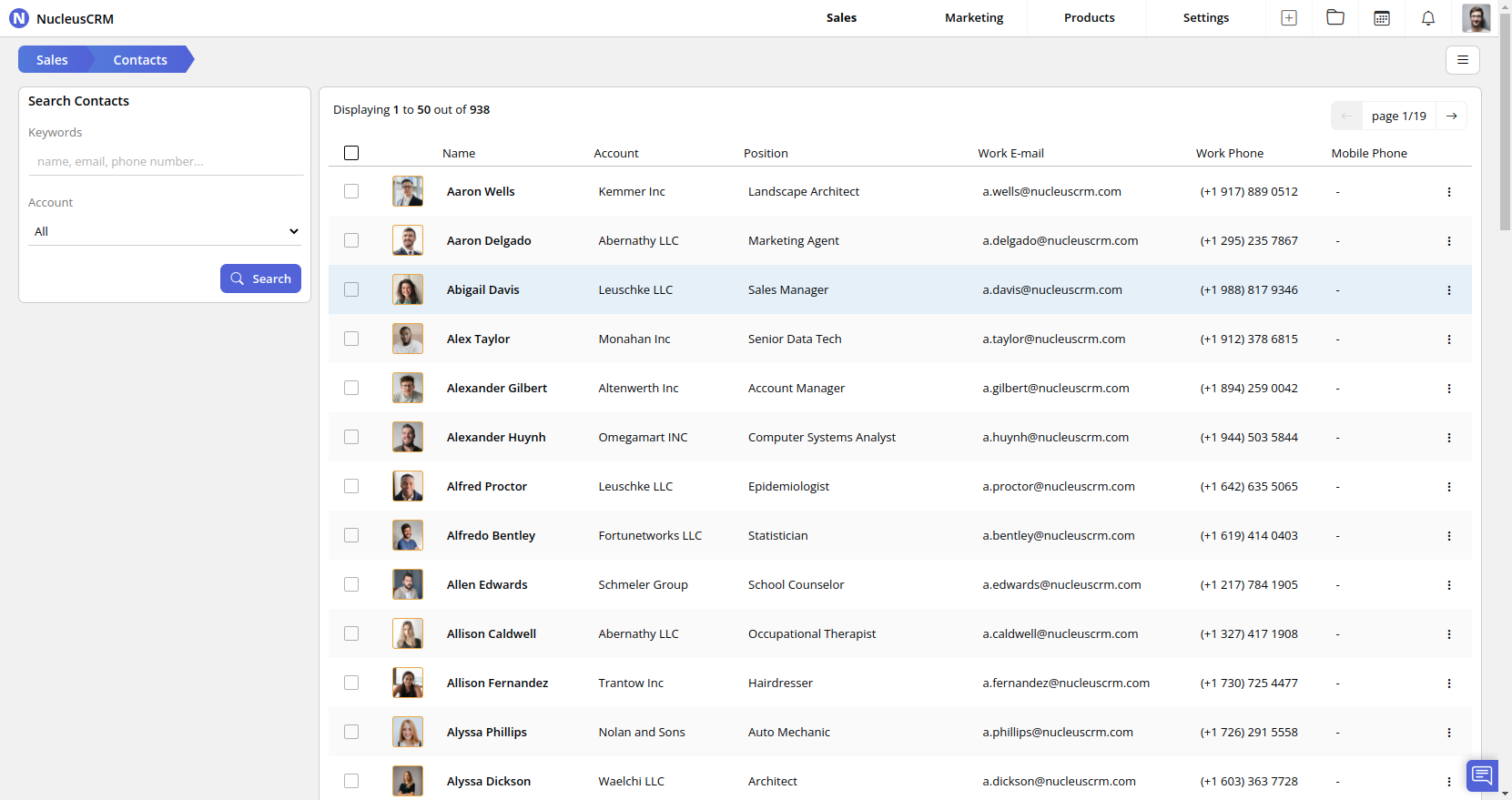Click the Contacts breadcrumb
Viewport: 1512px width, 800px height.
point(140,60)
